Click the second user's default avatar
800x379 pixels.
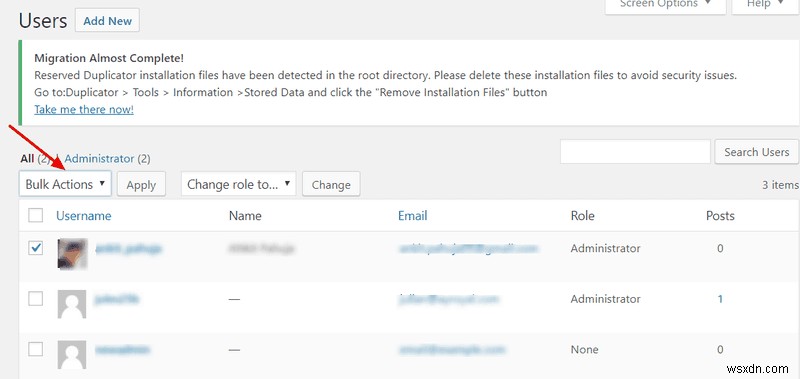tap(72, 304)
